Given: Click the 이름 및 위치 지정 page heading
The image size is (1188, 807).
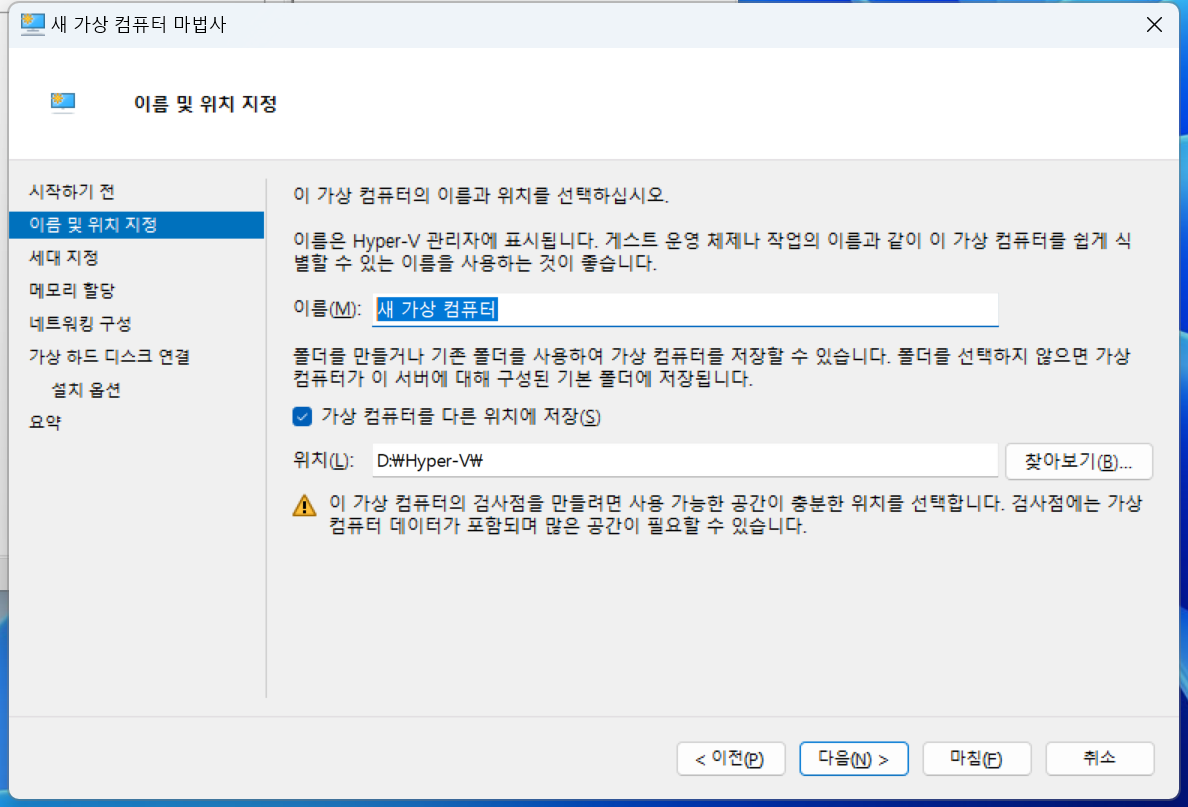Looking at the screenshot, I should 205,104.
